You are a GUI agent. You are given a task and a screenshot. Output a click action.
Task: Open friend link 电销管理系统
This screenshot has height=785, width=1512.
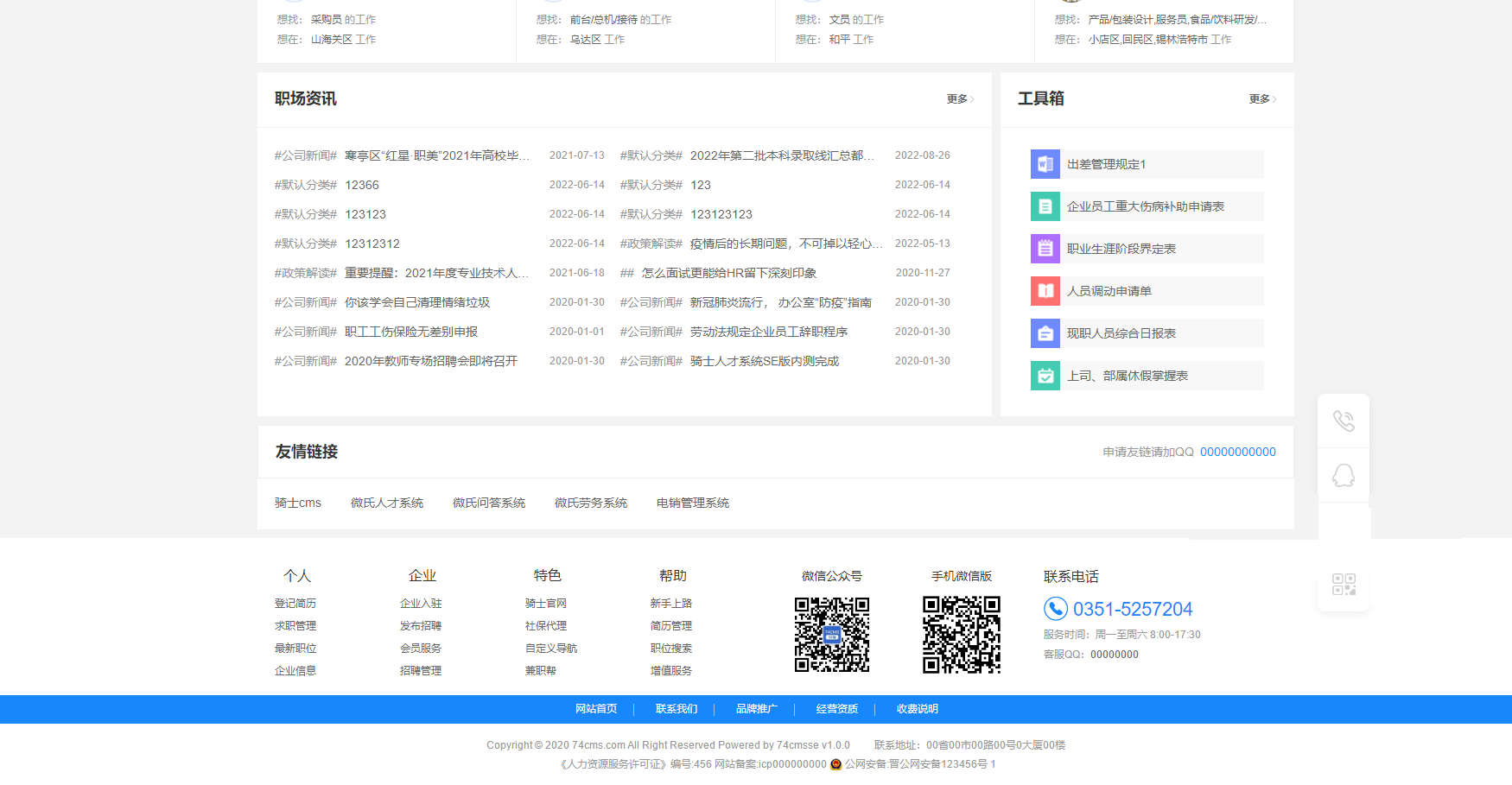[693, 503]
